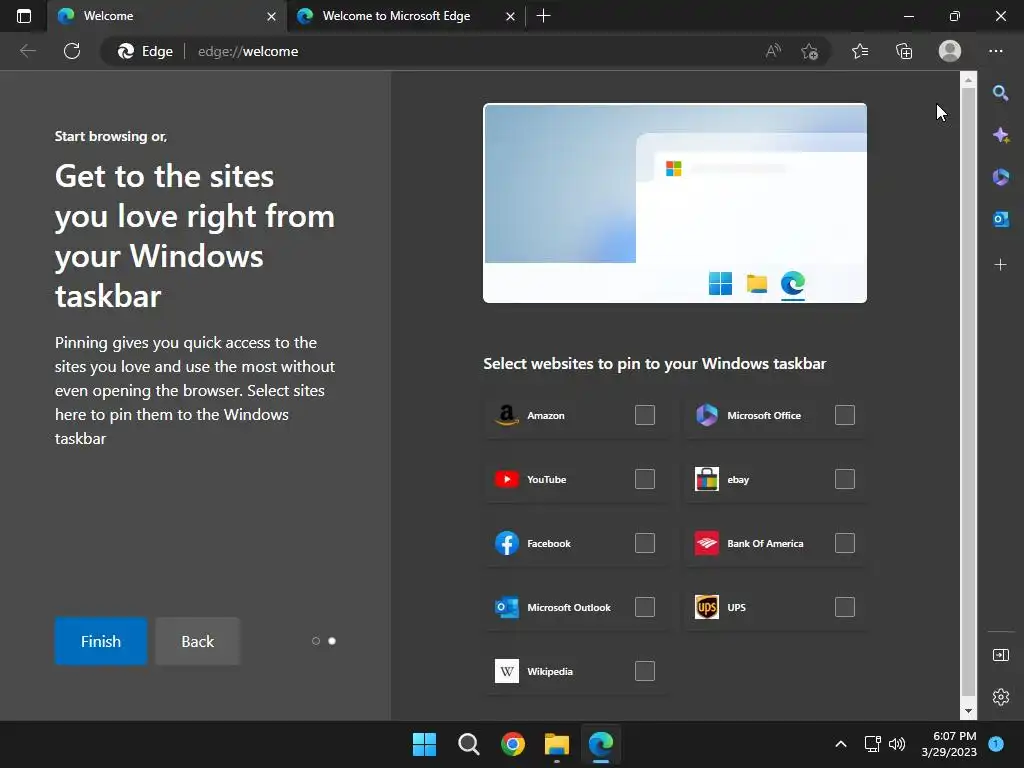The height and width of the screenshot is (768, 1024).
Task: Open sidebar settings gear
Action: (x=1000, y=697)
